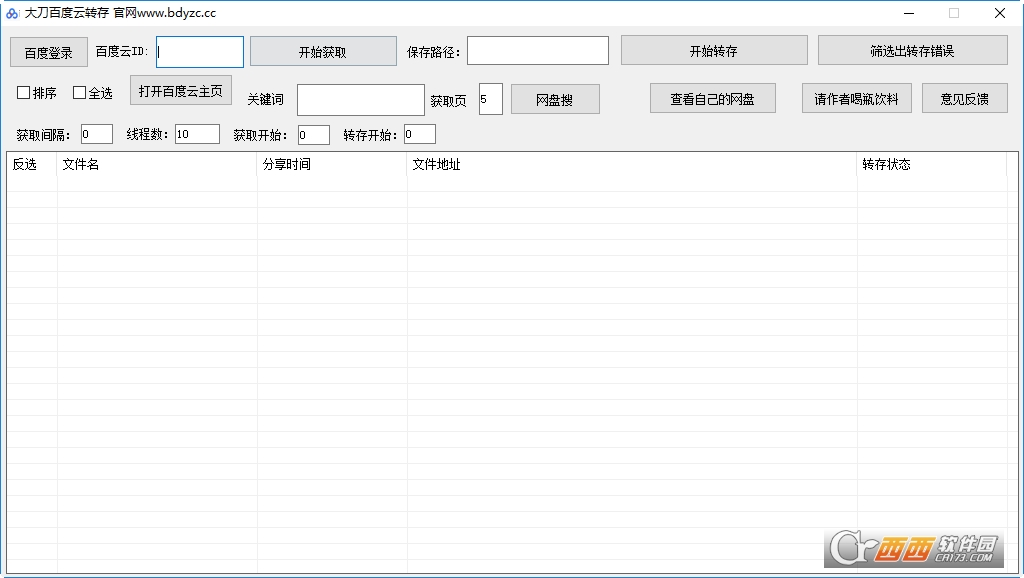The height and width of the screenshot is (578, 1024).
Task: Click the 开始获取 button
Action: (x=323, y=52)
